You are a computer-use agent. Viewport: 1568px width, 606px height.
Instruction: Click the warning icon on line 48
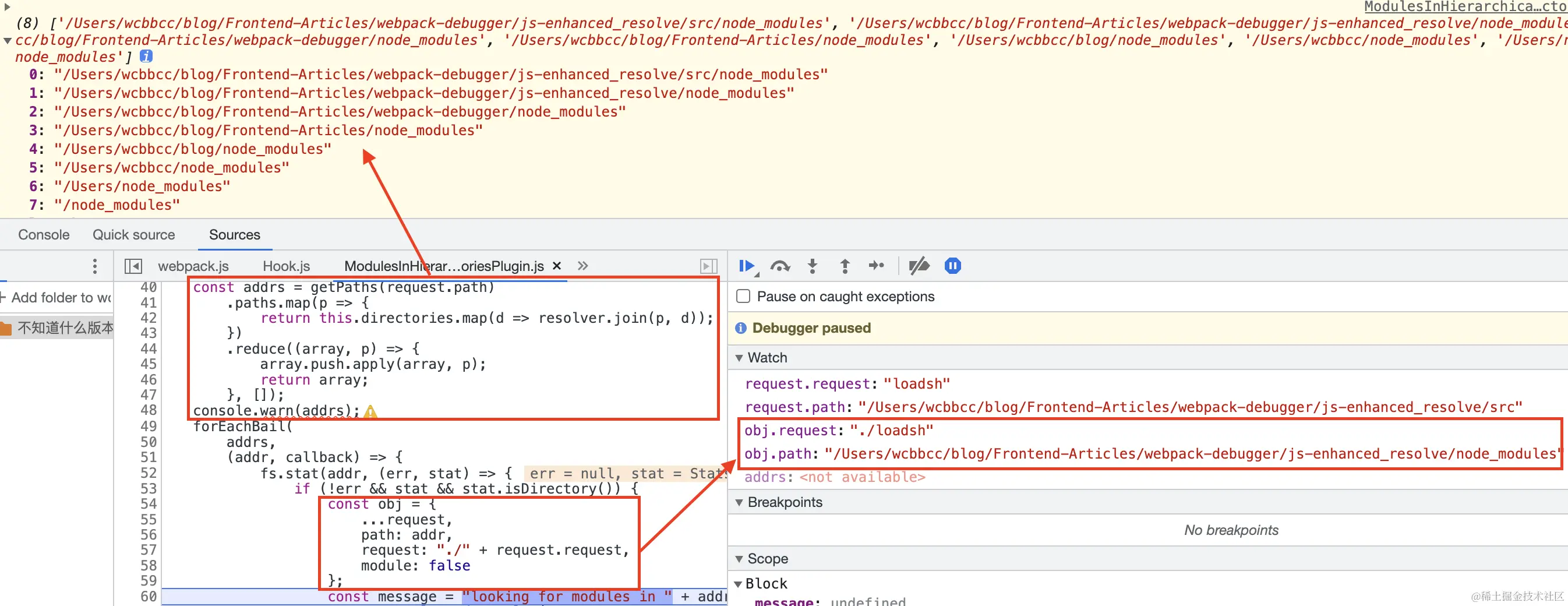coord(370,412)
